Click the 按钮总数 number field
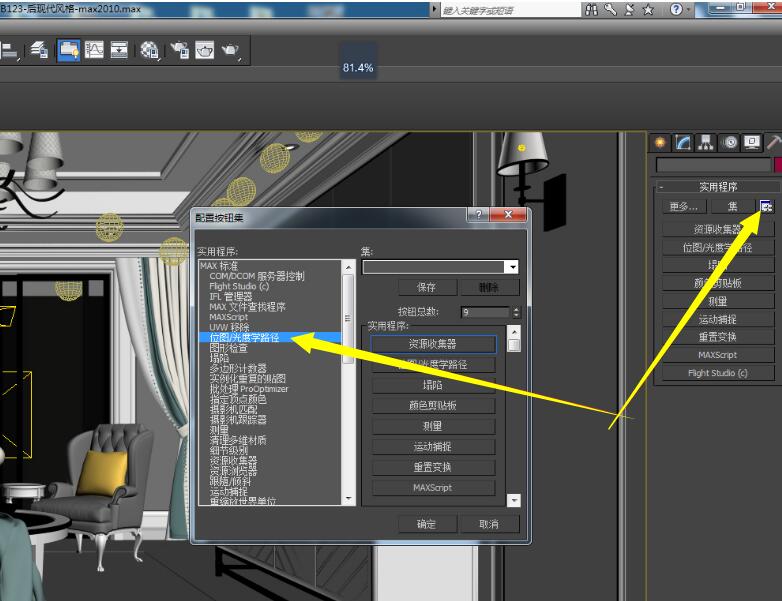Viewport: 782px width, 601px height. (x=485, y=312)
